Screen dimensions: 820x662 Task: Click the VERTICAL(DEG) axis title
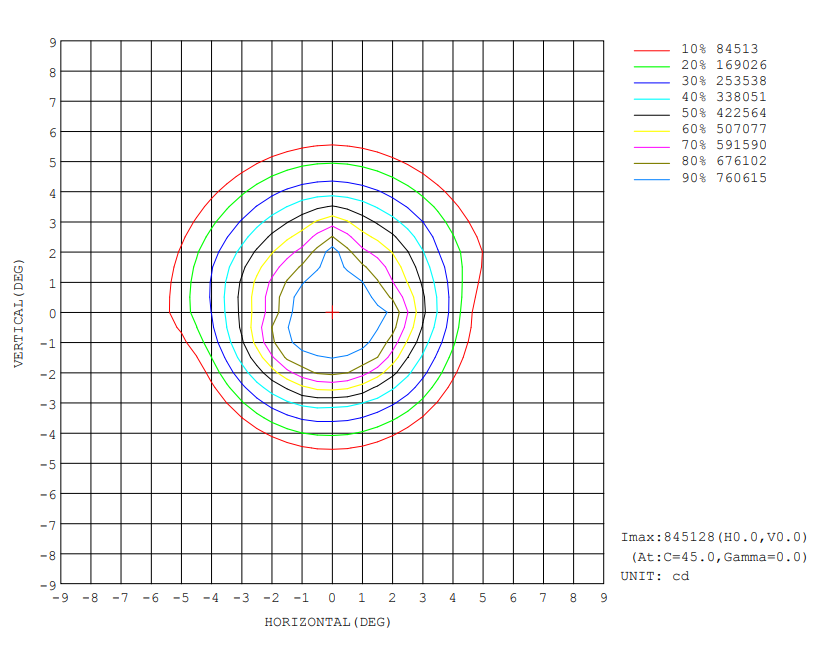pyautogui.click(x=18, y=312)
